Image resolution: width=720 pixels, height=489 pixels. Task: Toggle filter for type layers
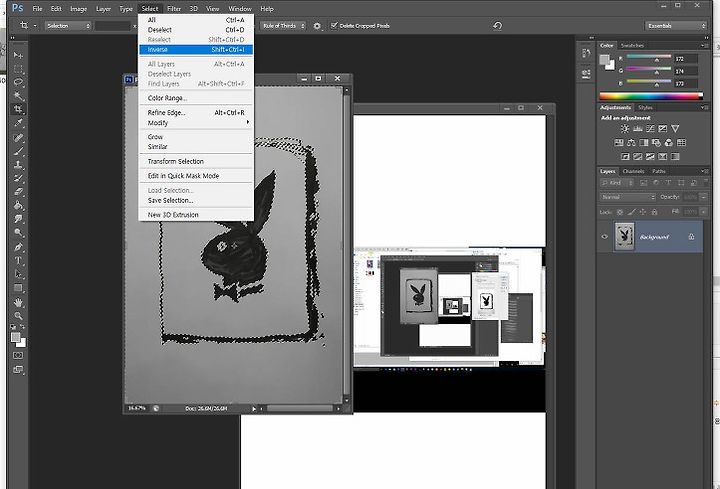point(668,183)
